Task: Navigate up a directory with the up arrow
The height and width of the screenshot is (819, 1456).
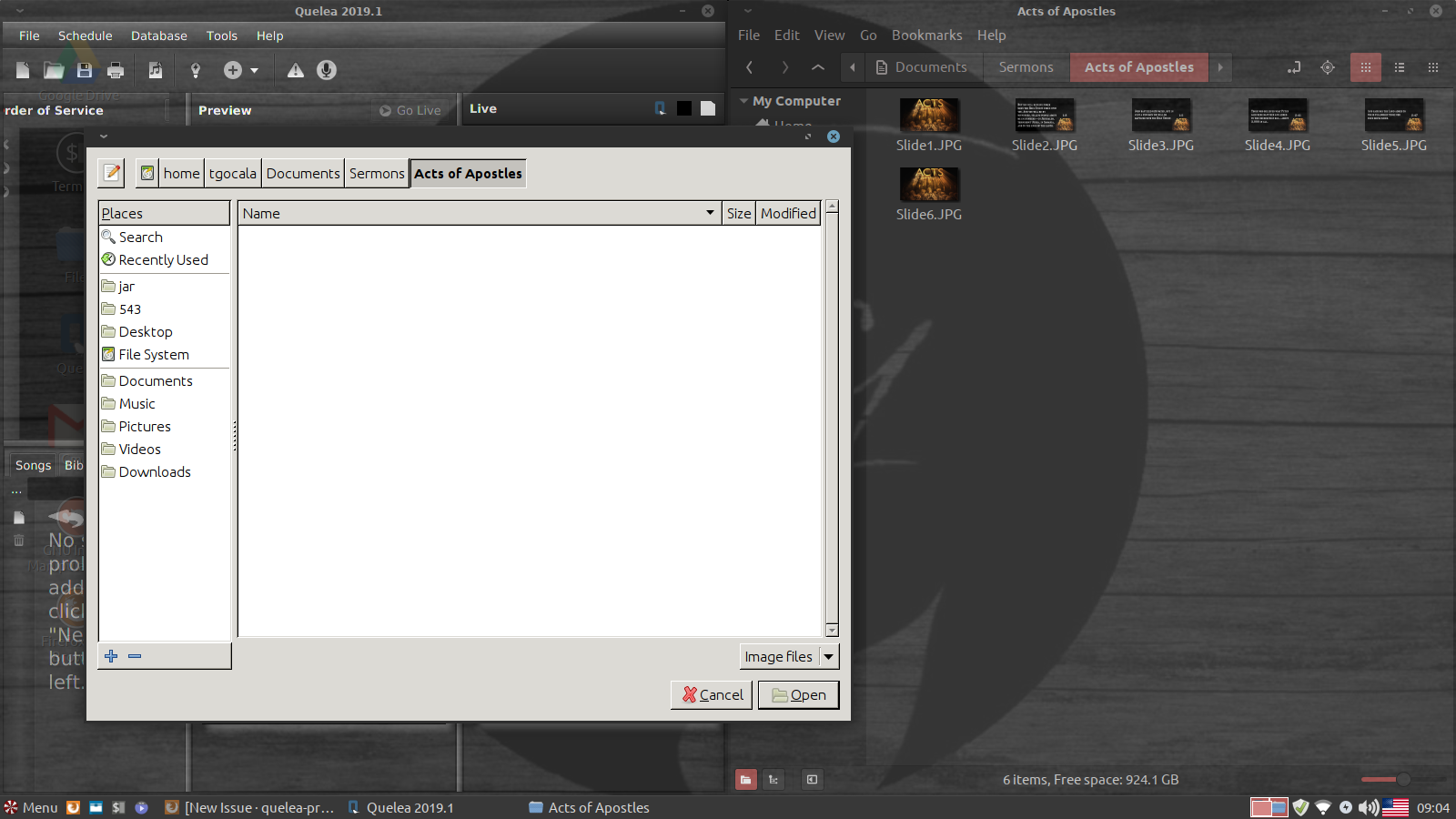Action: coord(817,66)
